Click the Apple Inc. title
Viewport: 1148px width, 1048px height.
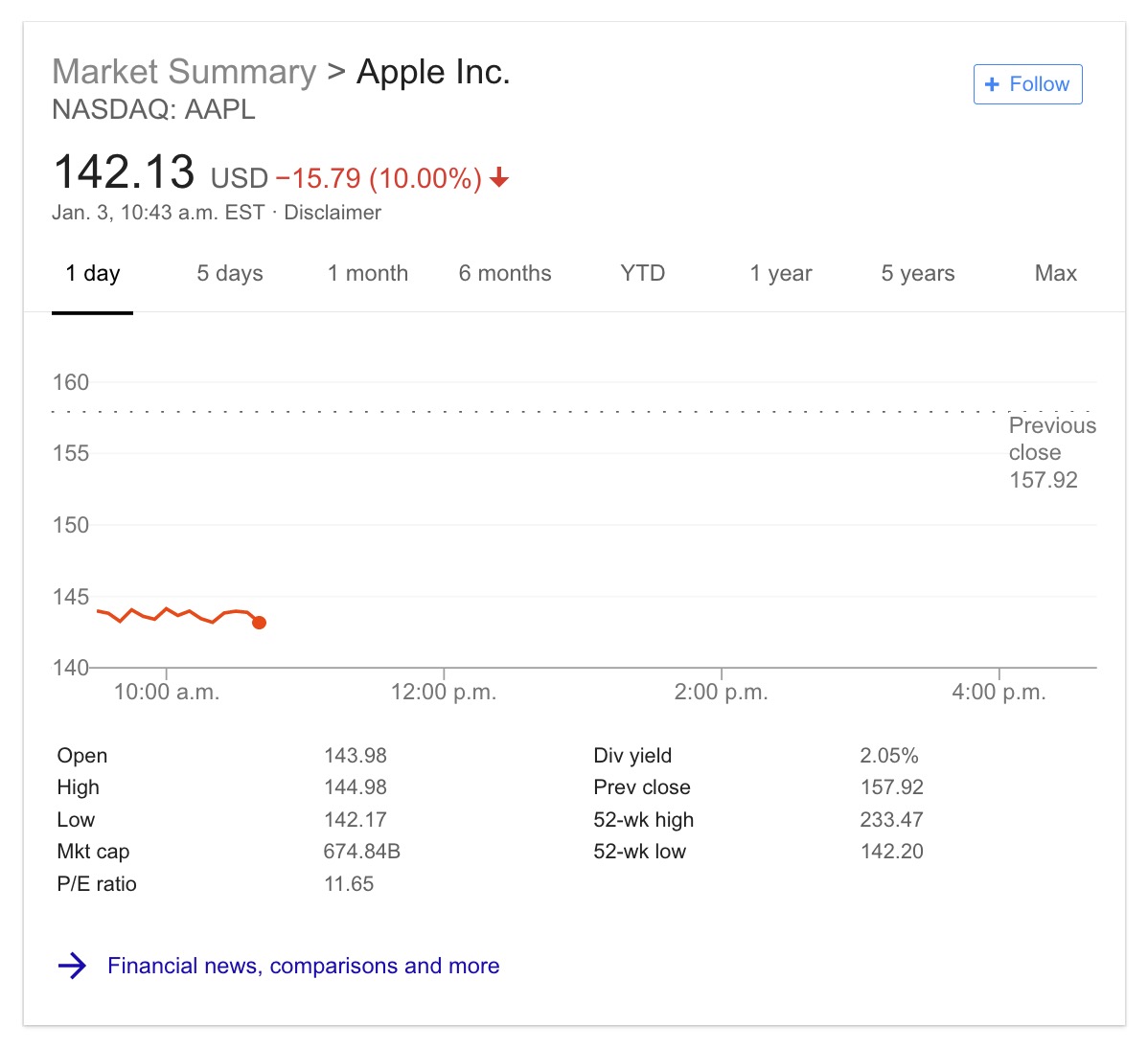click(432, 71)
